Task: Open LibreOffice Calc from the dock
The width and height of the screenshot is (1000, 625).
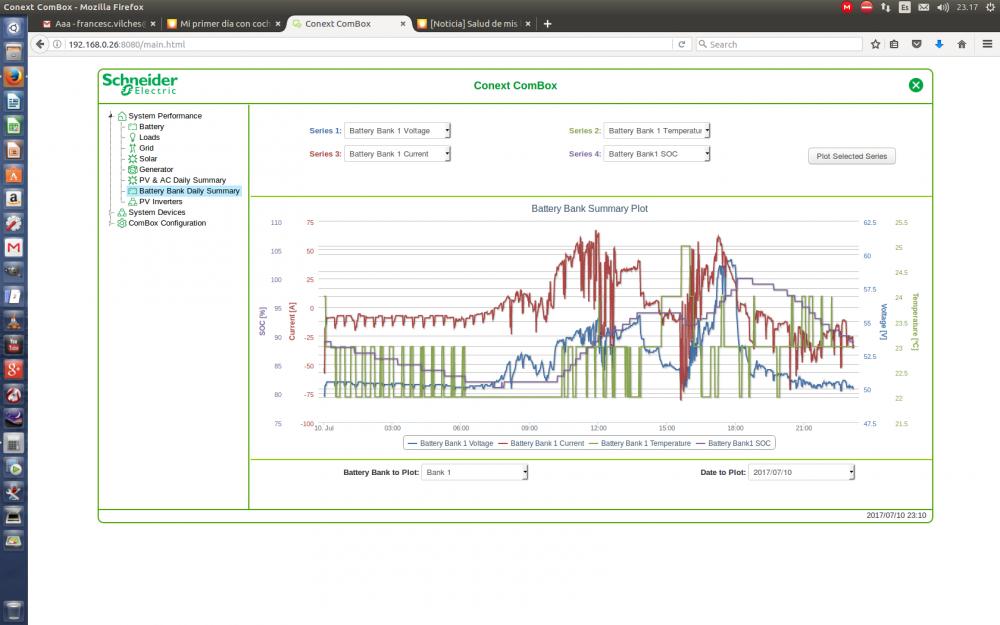Action: click(13, 126)
